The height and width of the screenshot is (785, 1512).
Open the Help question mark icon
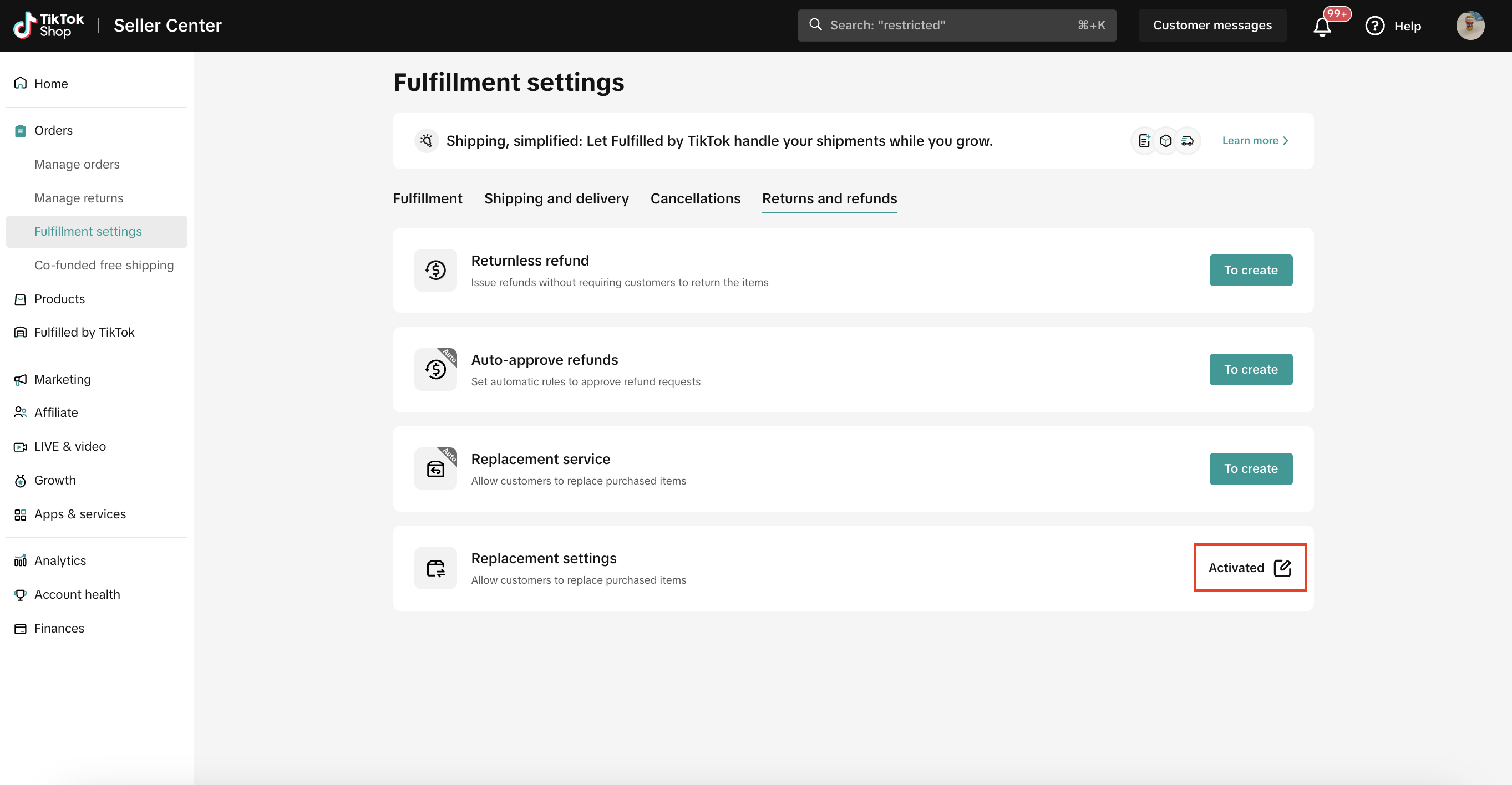tap(1374, 26)
